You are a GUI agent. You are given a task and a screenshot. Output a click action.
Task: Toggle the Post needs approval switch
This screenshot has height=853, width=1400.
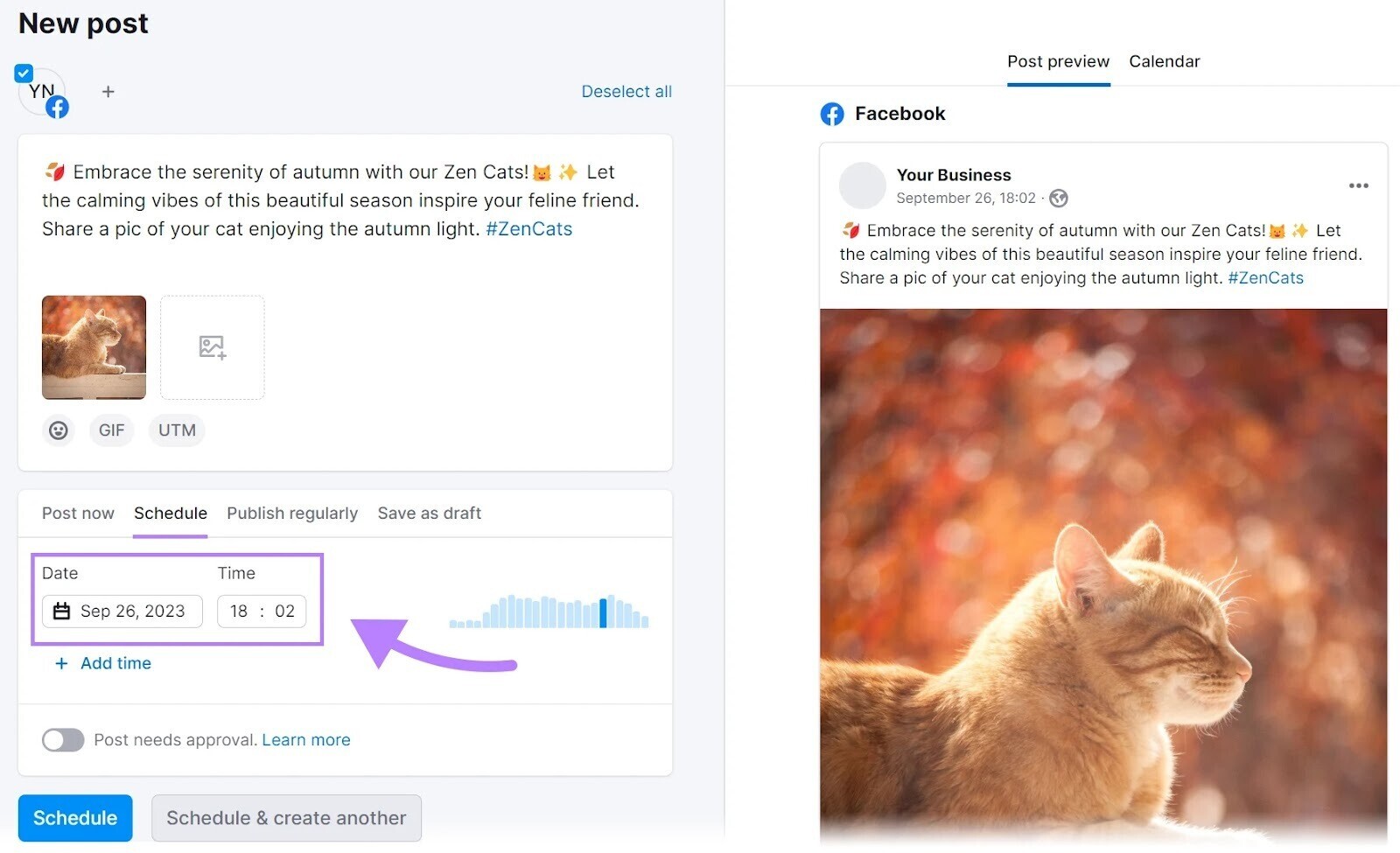tap(63, 740)
